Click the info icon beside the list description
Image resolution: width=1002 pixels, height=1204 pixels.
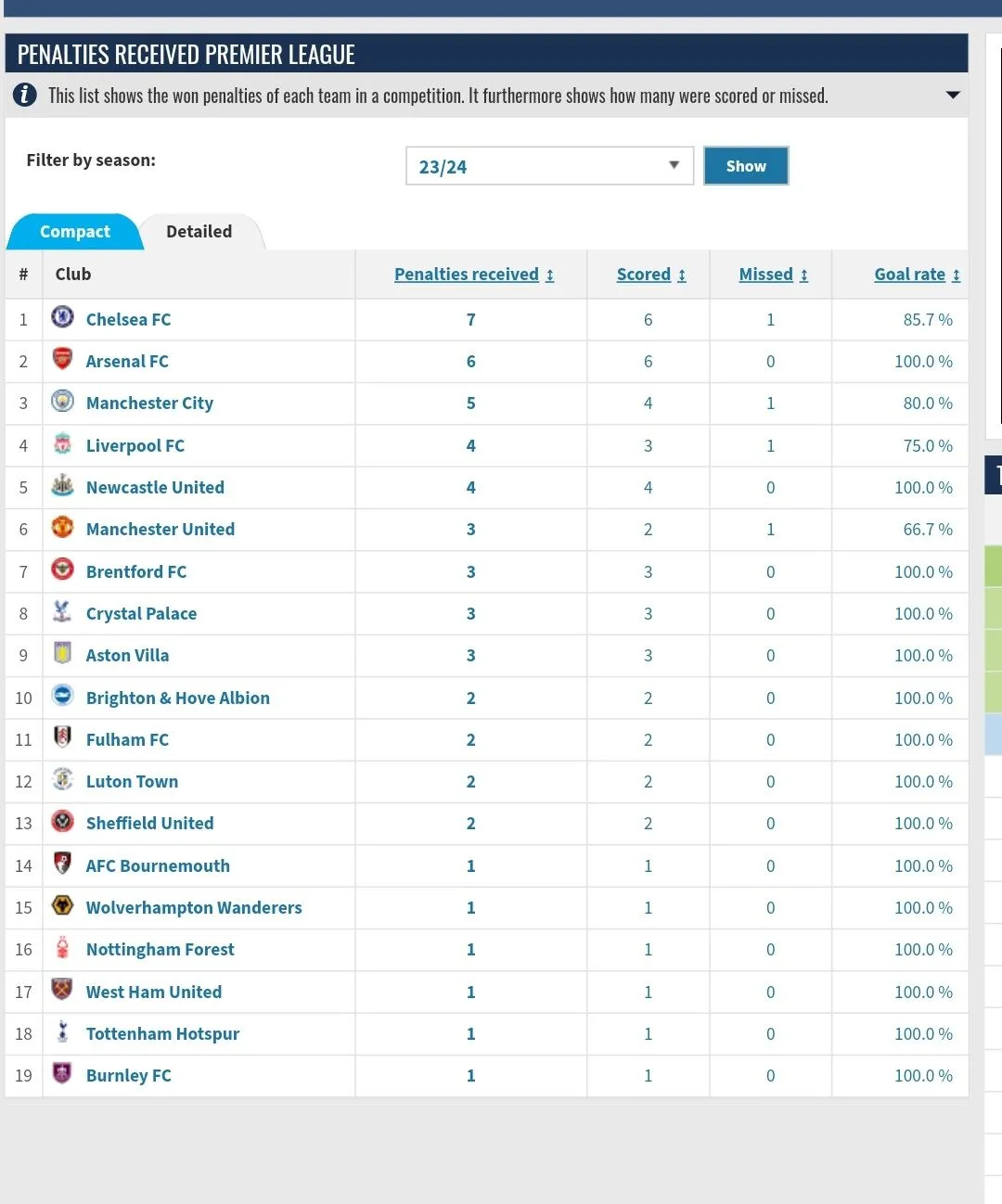click(x=25, y=95)
